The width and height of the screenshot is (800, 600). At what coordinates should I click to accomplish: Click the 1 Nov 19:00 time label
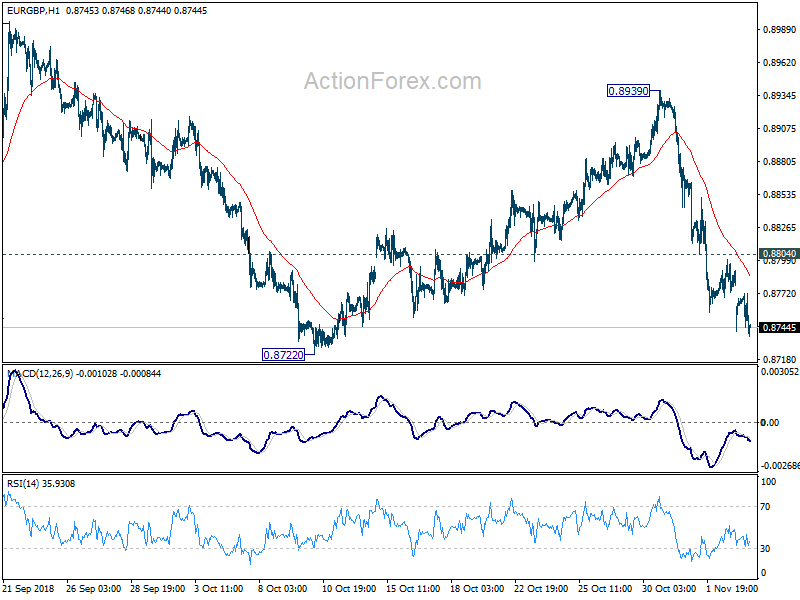pyautogui.click(x=731, y=588)
